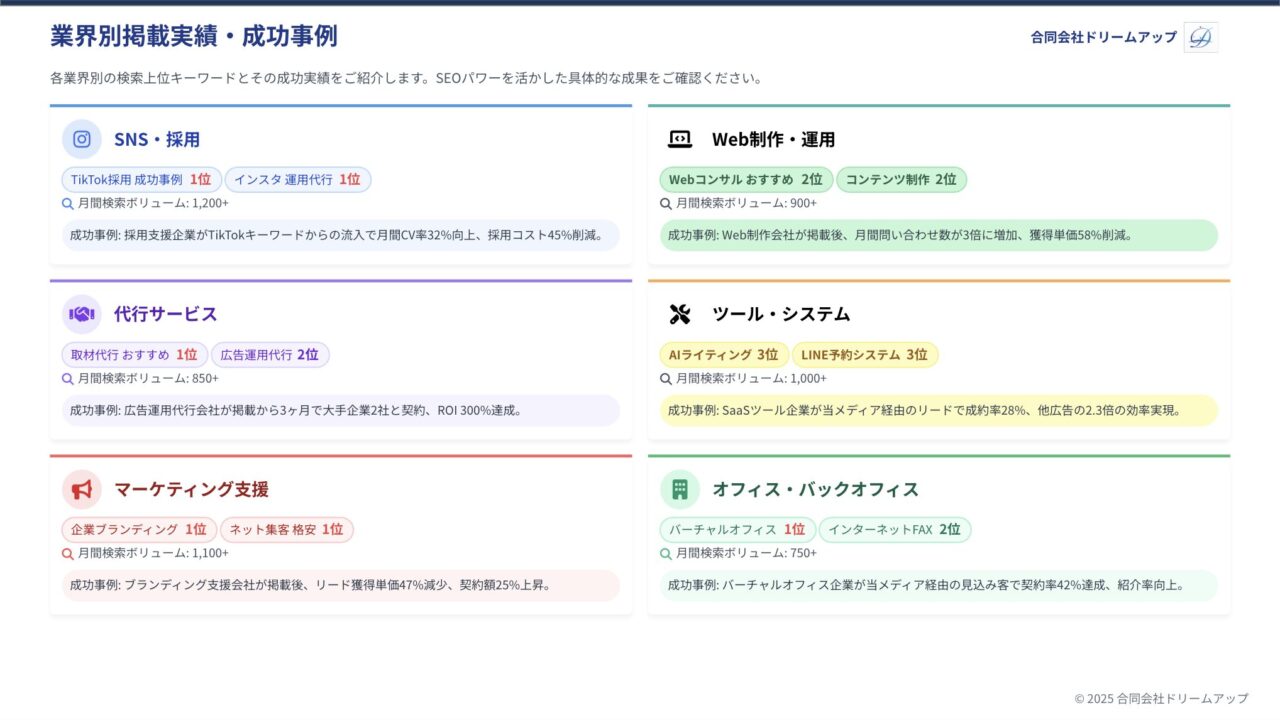1280x720 pixels.
Task: Select the コンテンツ制作 2位 tag
Action: point(901,180)
